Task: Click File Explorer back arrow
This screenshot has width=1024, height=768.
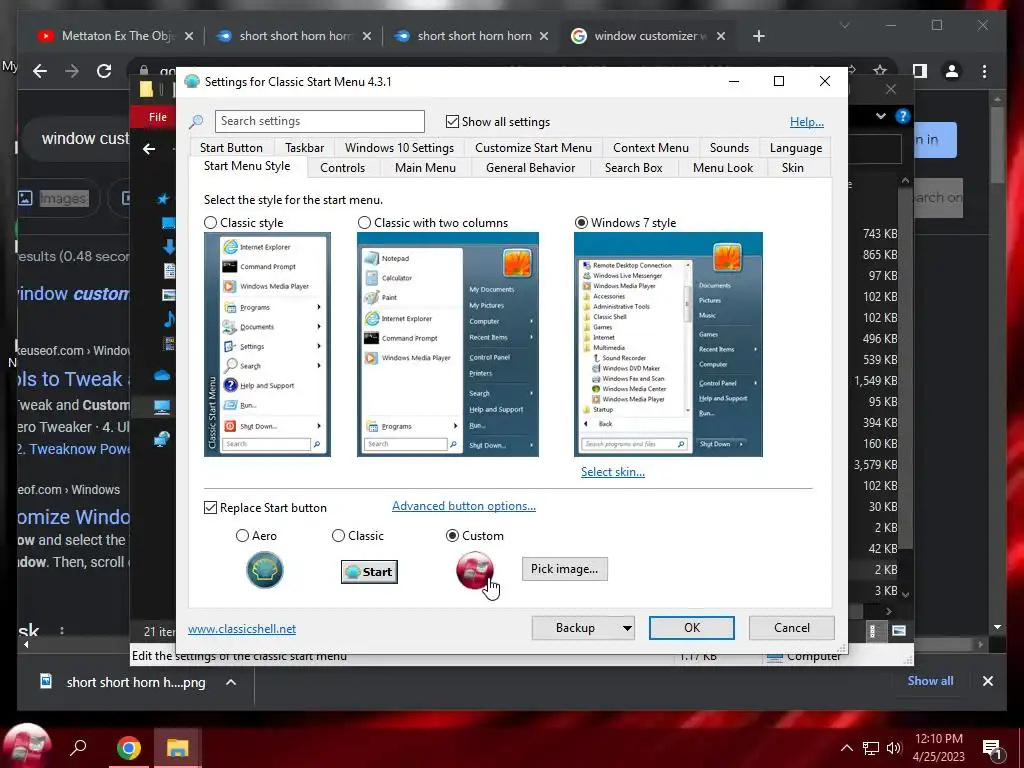Action: pos(149,149)
